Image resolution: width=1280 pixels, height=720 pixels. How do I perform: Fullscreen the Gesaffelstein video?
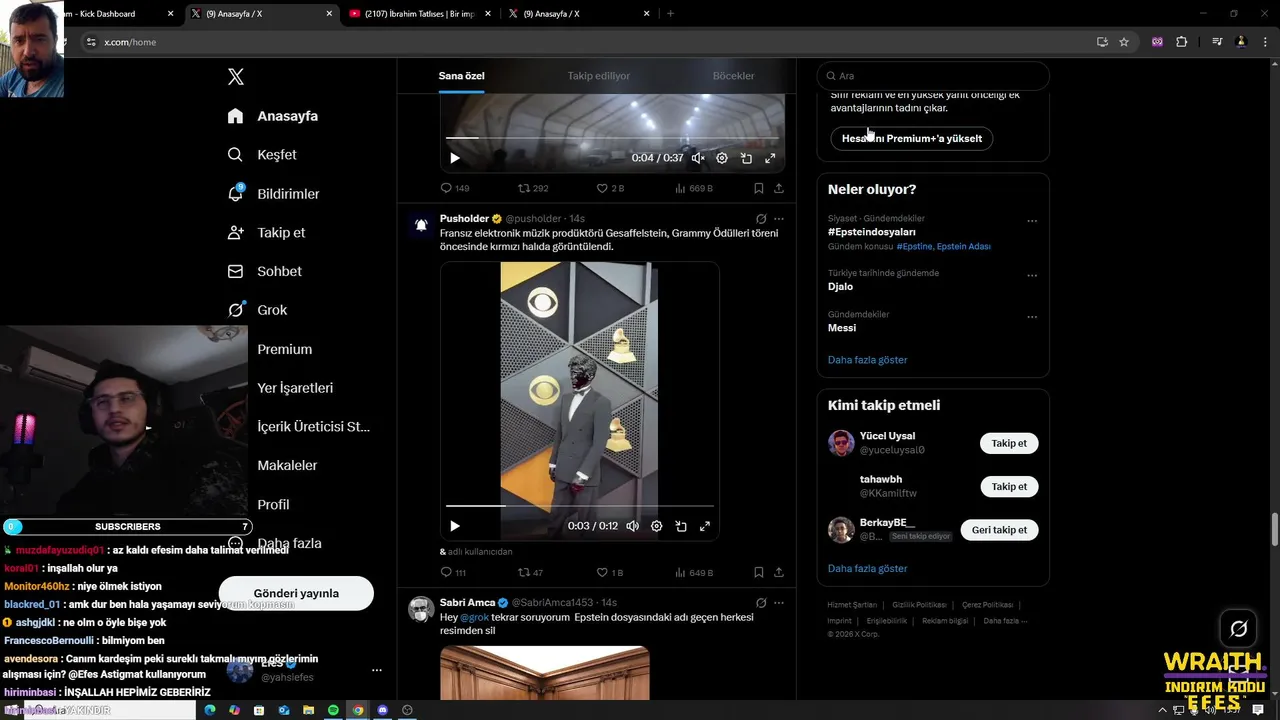click(705, 526)
